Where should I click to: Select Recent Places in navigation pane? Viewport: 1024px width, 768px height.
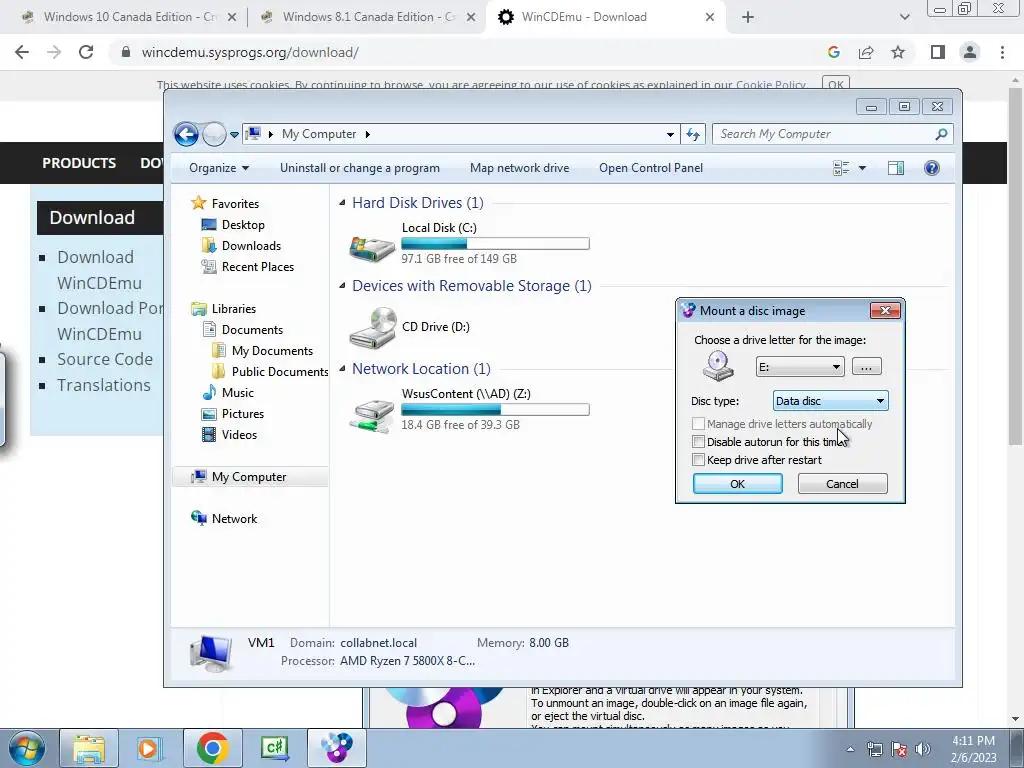click(248, 266)
